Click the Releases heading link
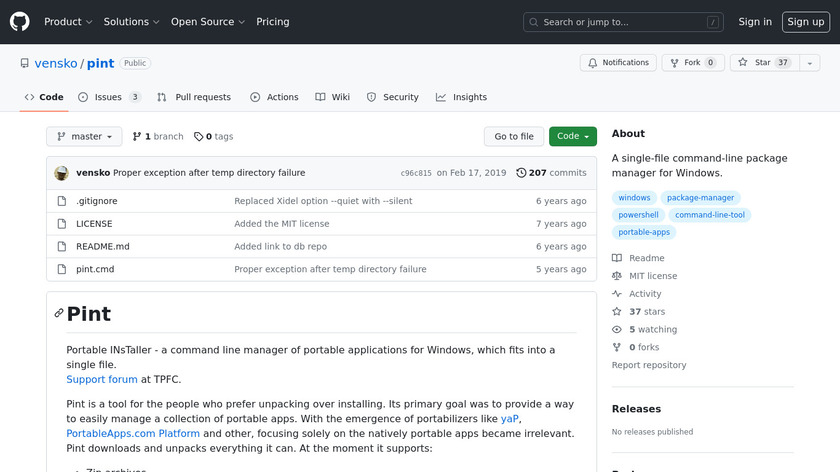The image size is (840, 472). 636,409
